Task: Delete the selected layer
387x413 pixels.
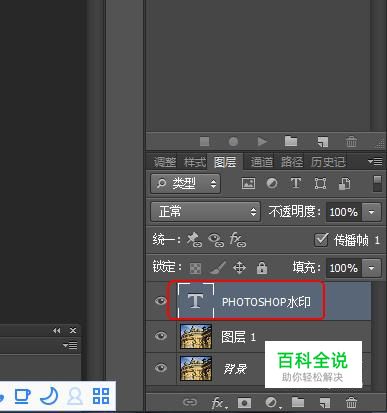Action: pos(351,402)
